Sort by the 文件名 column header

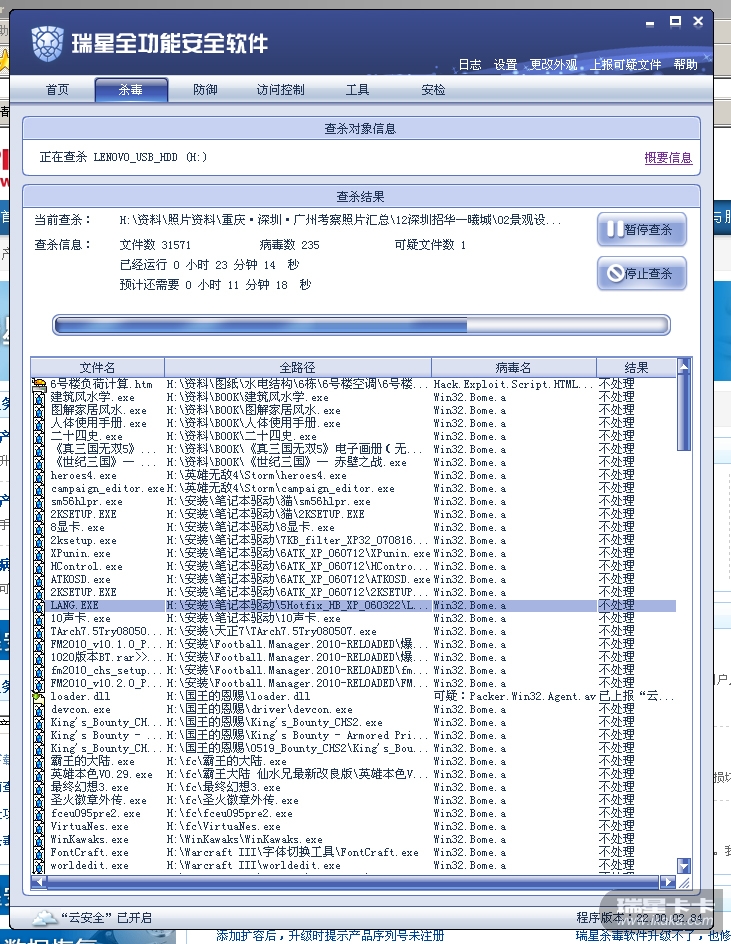click(x=98, y=367)
